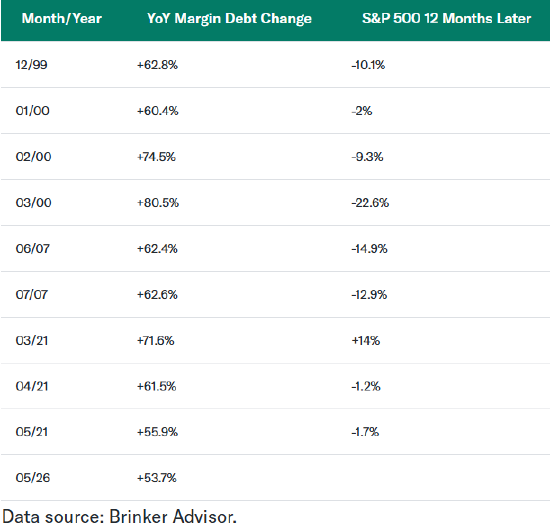Click the YoY Margin Debt Change header
550x530 pixels.
[229, 19]
